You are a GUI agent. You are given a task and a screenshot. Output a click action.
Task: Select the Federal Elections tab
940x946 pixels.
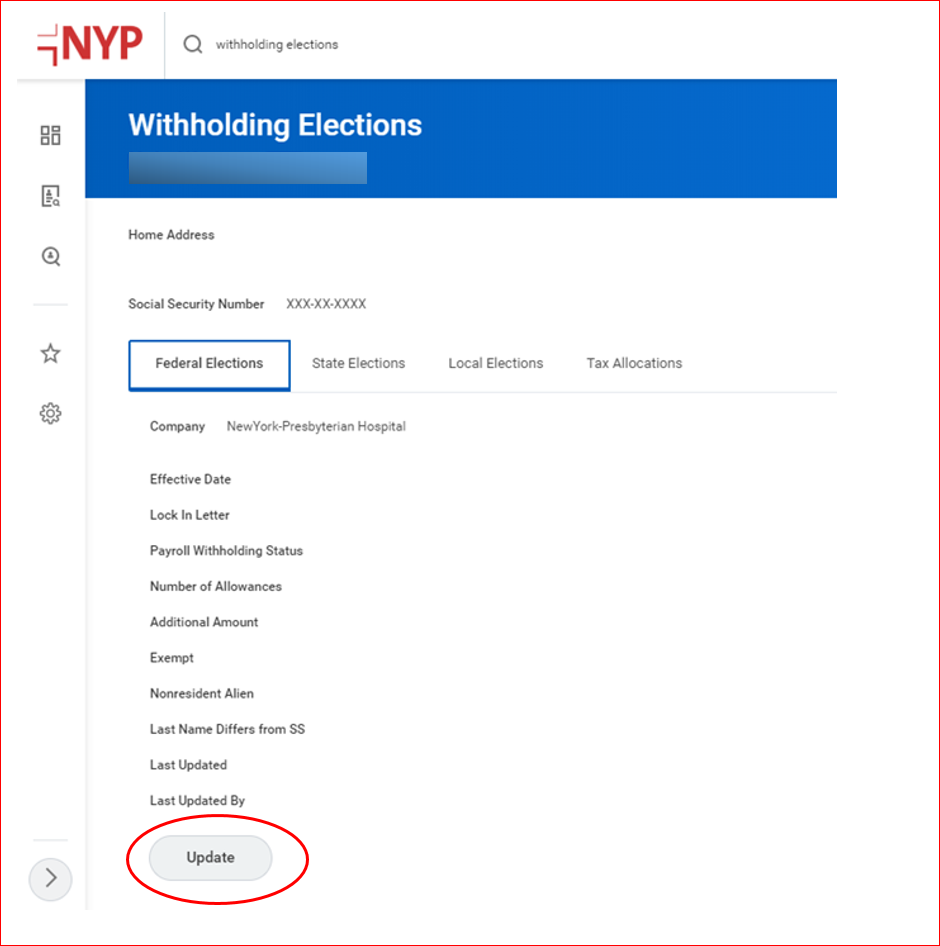(209, 364)
